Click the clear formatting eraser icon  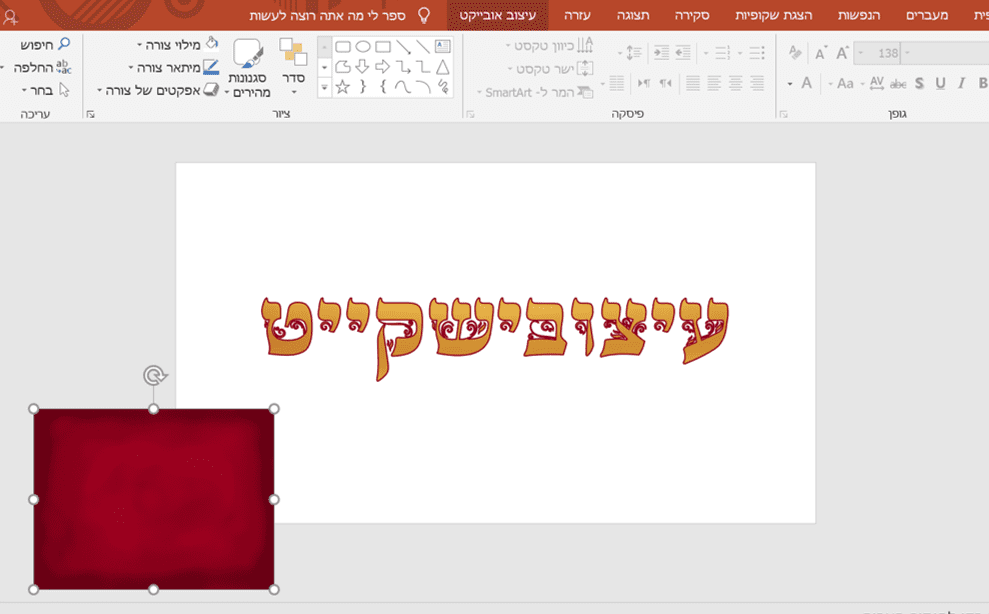point(795,53)
